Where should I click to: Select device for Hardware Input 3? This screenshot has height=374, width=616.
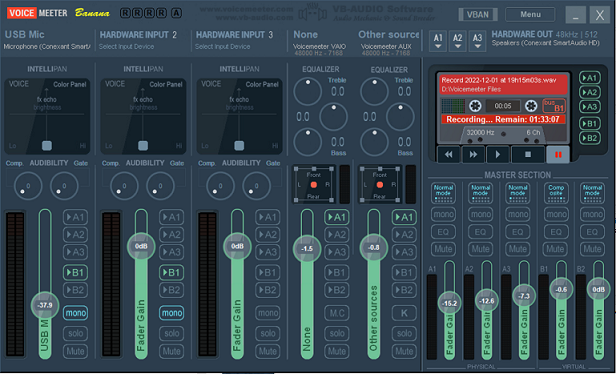[x=222, y=47]
